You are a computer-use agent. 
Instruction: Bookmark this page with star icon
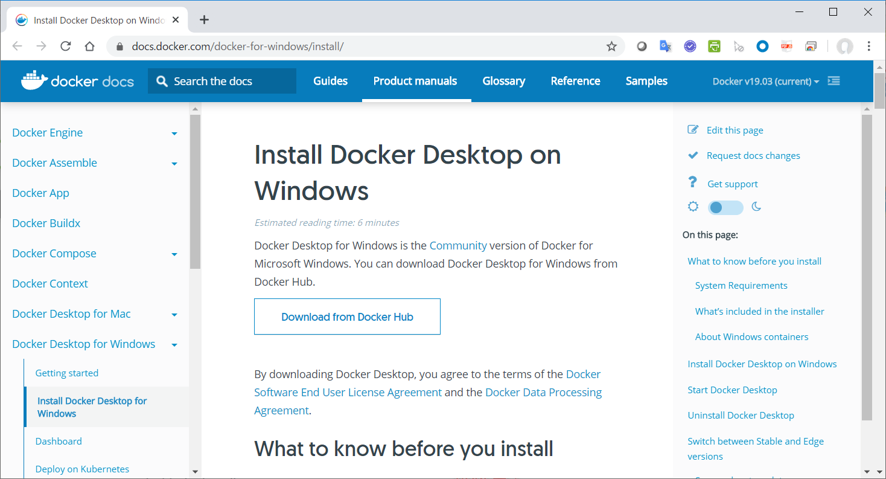[x=611, y=46]
